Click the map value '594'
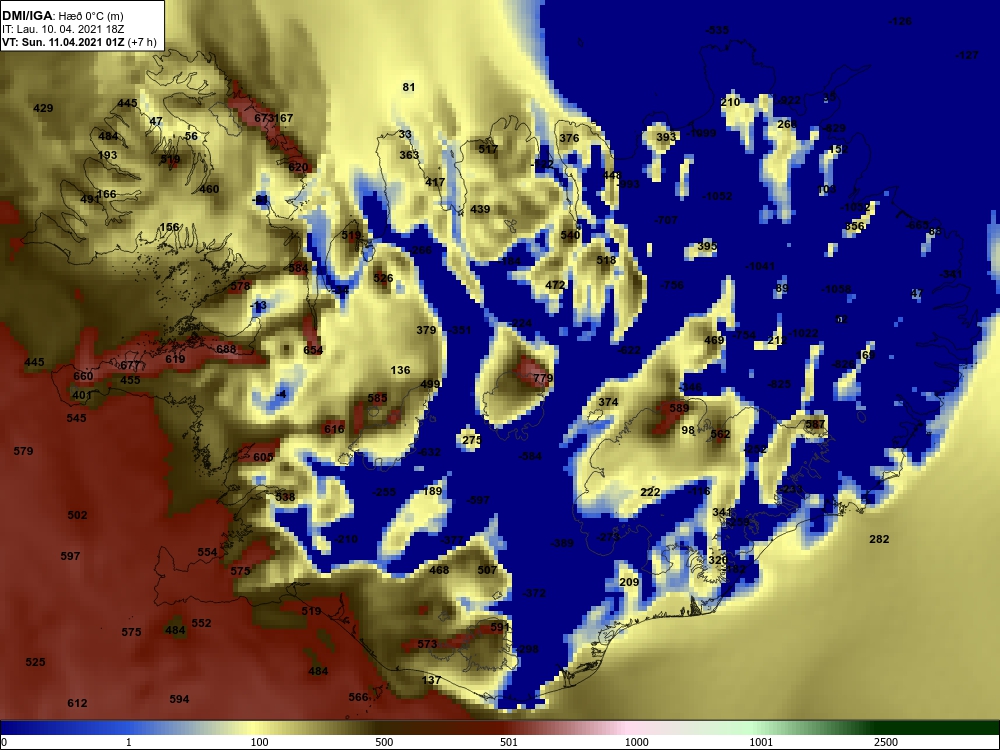The height and width of the screenshot is (750, 1000). 179,700
